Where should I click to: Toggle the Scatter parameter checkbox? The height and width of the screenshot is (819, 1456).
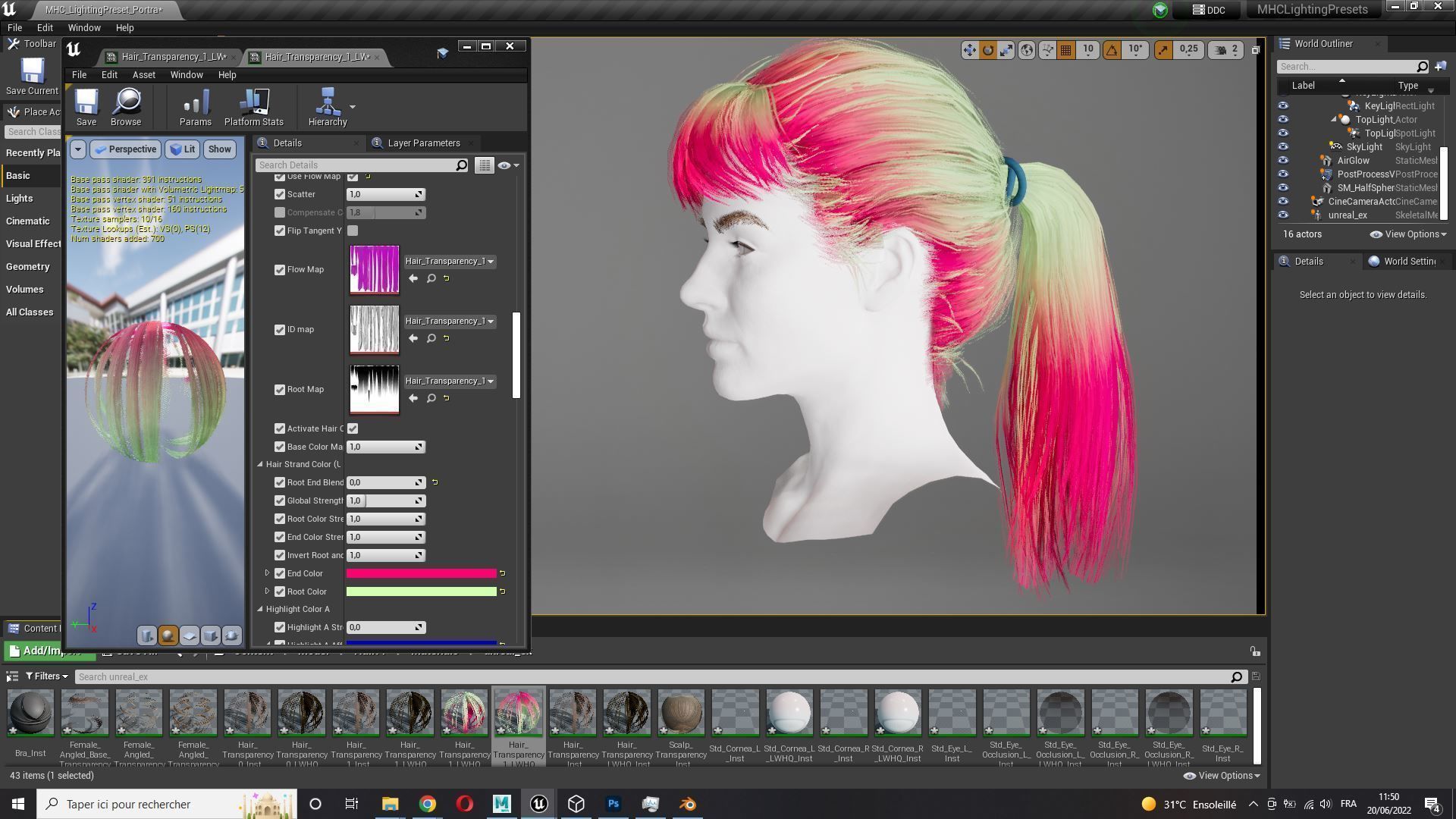[x=280, y=195]
